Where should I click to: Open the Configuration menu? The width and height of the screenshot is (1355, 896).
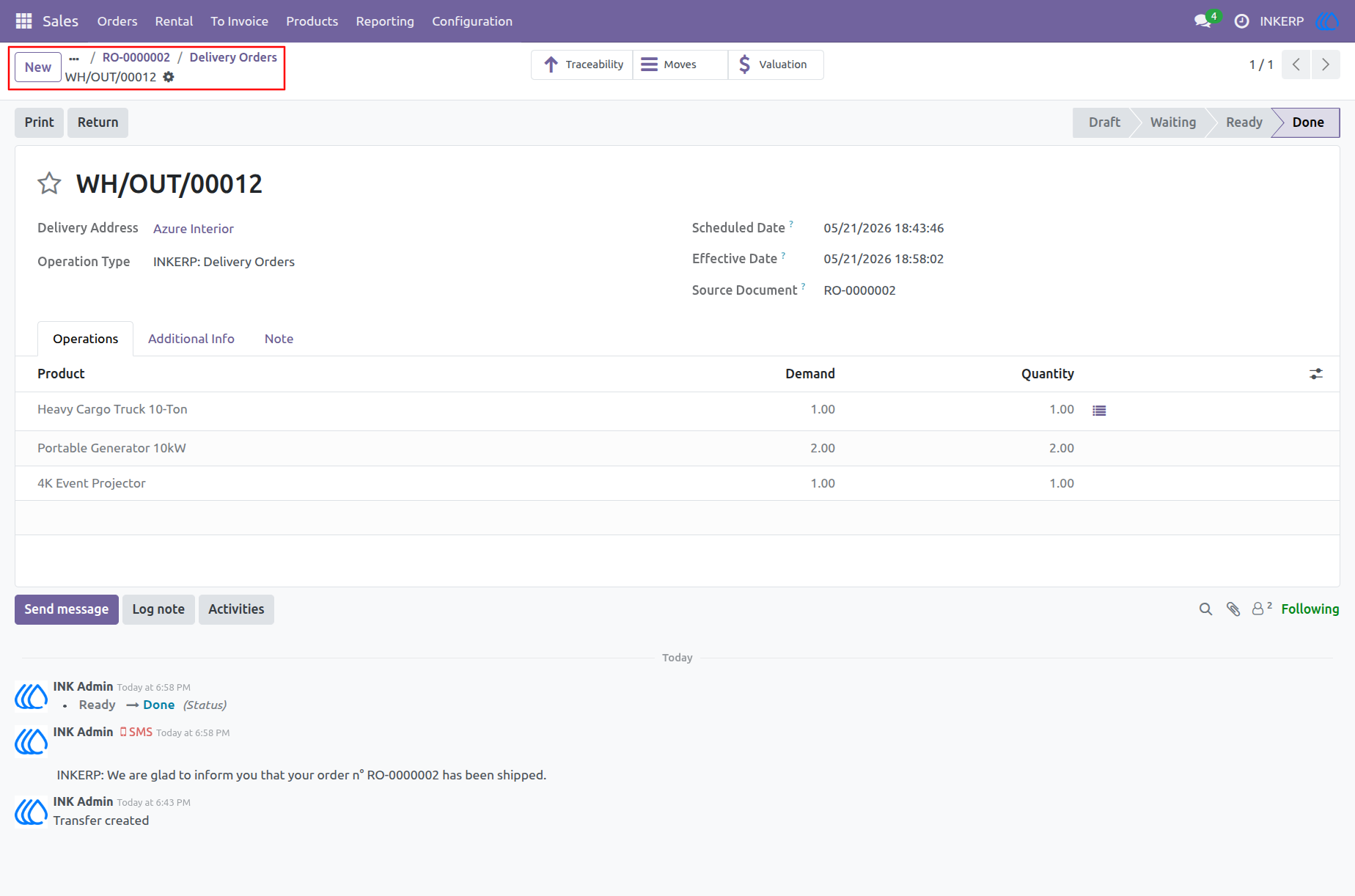(472, 21)
